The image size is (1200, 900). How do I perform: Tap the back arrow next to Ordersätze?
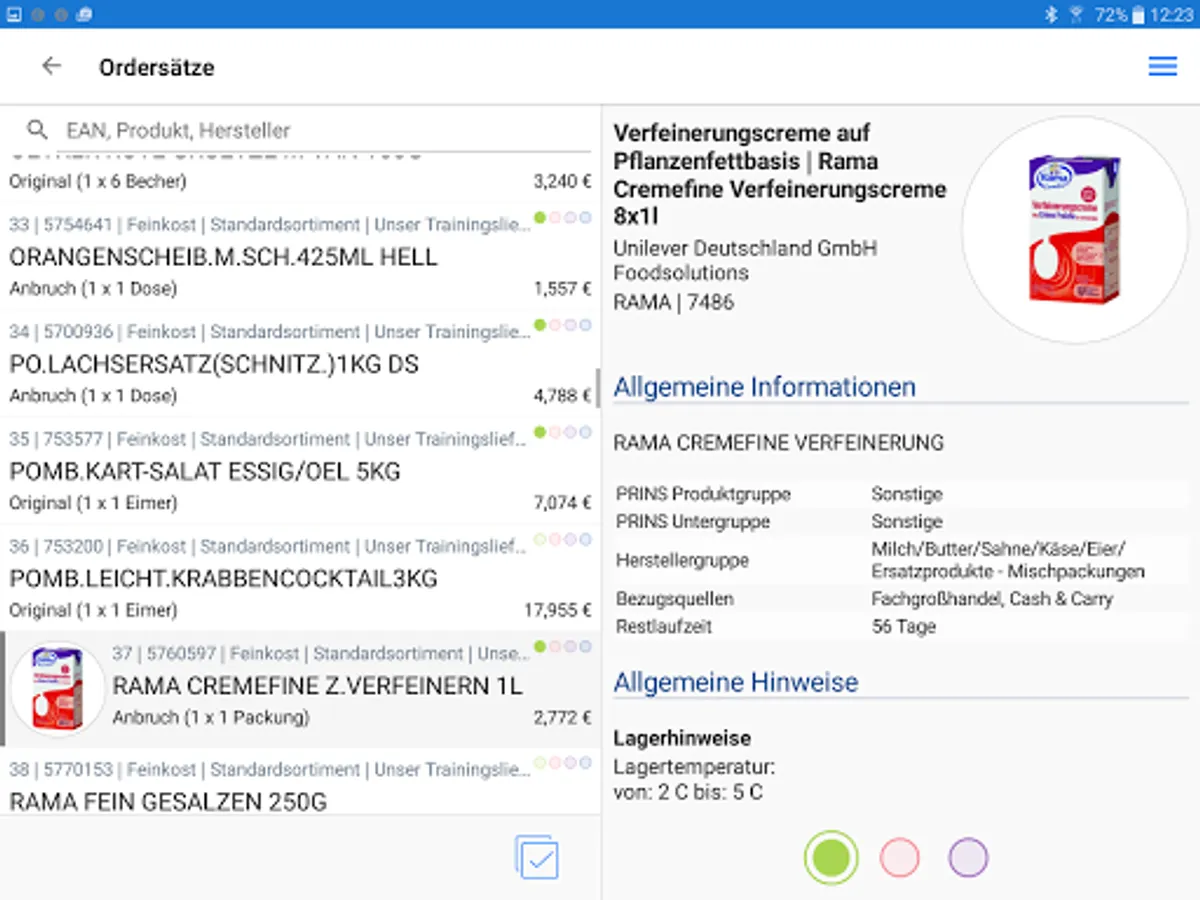click(51, 66)
